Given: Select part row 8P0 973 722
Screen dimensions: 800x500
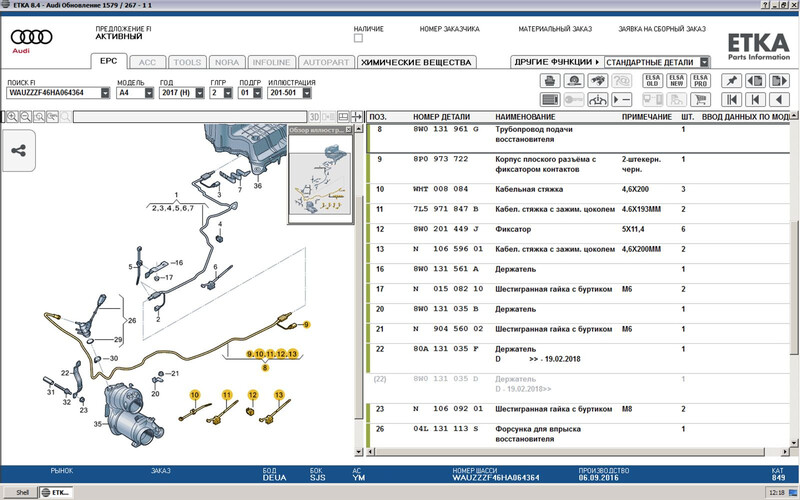Looking at the screenshot, I should [579, 168].
